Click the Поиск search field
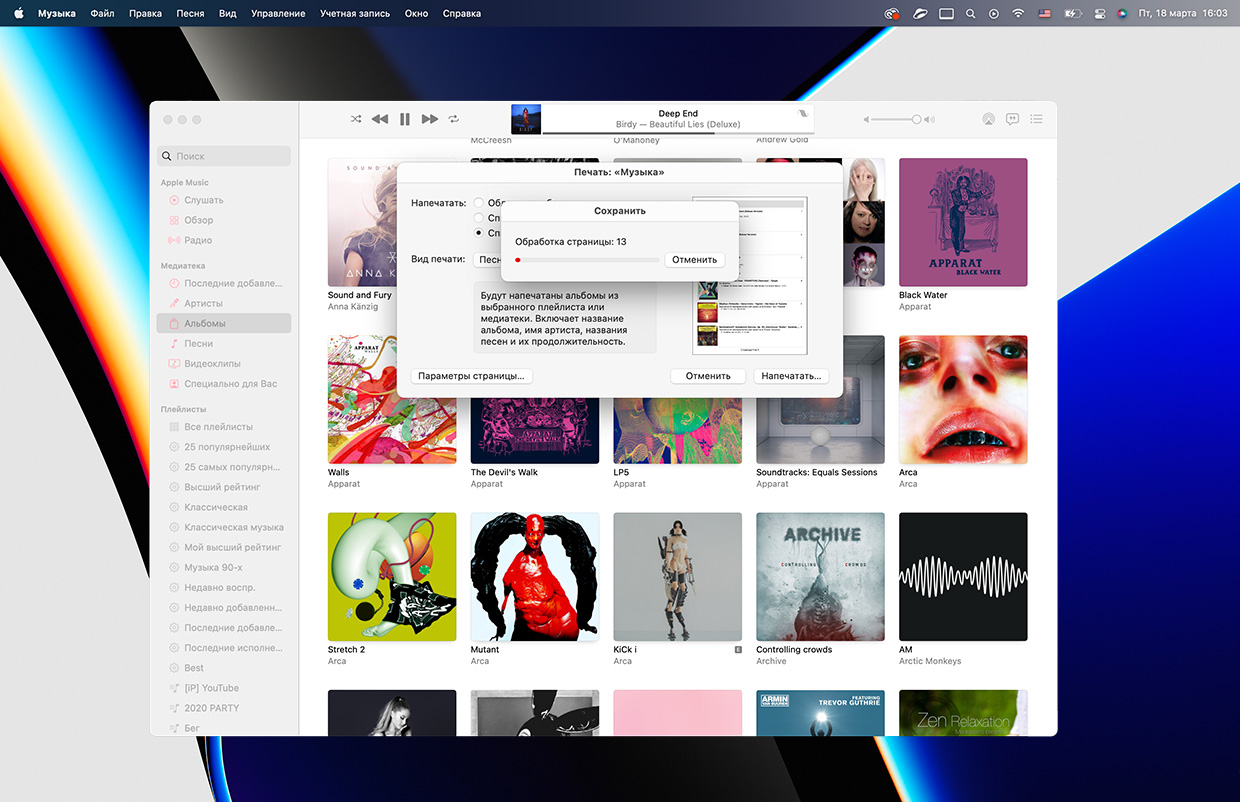The width and height of the screenshot is (1240, 802). 224,156
